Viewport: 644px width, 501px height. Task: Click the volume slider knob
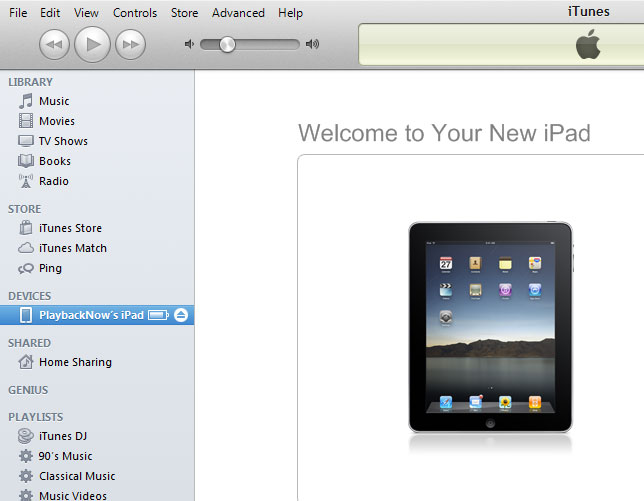tap(227, 44)
